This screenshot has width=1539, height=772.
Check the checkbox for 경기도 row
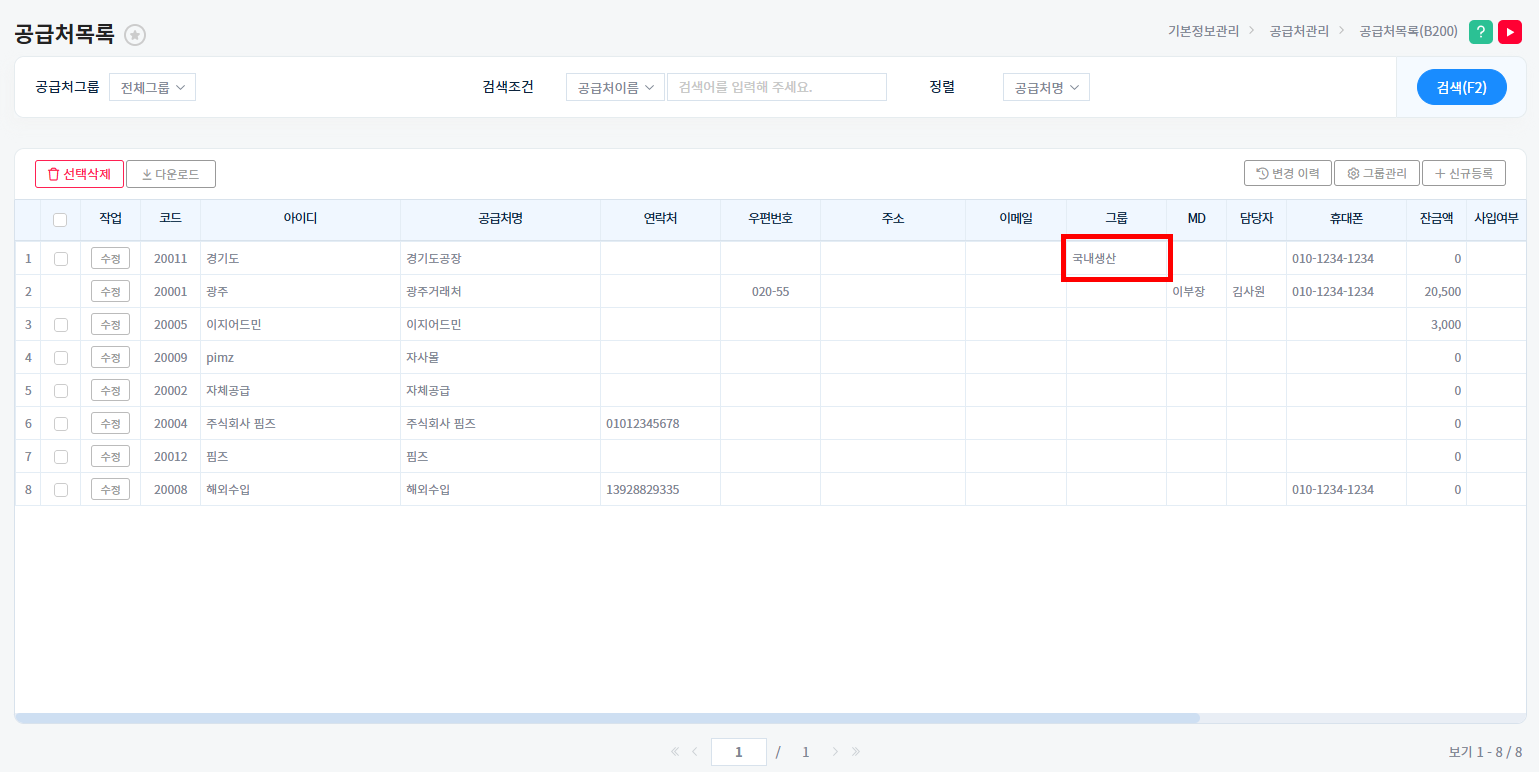61,258
